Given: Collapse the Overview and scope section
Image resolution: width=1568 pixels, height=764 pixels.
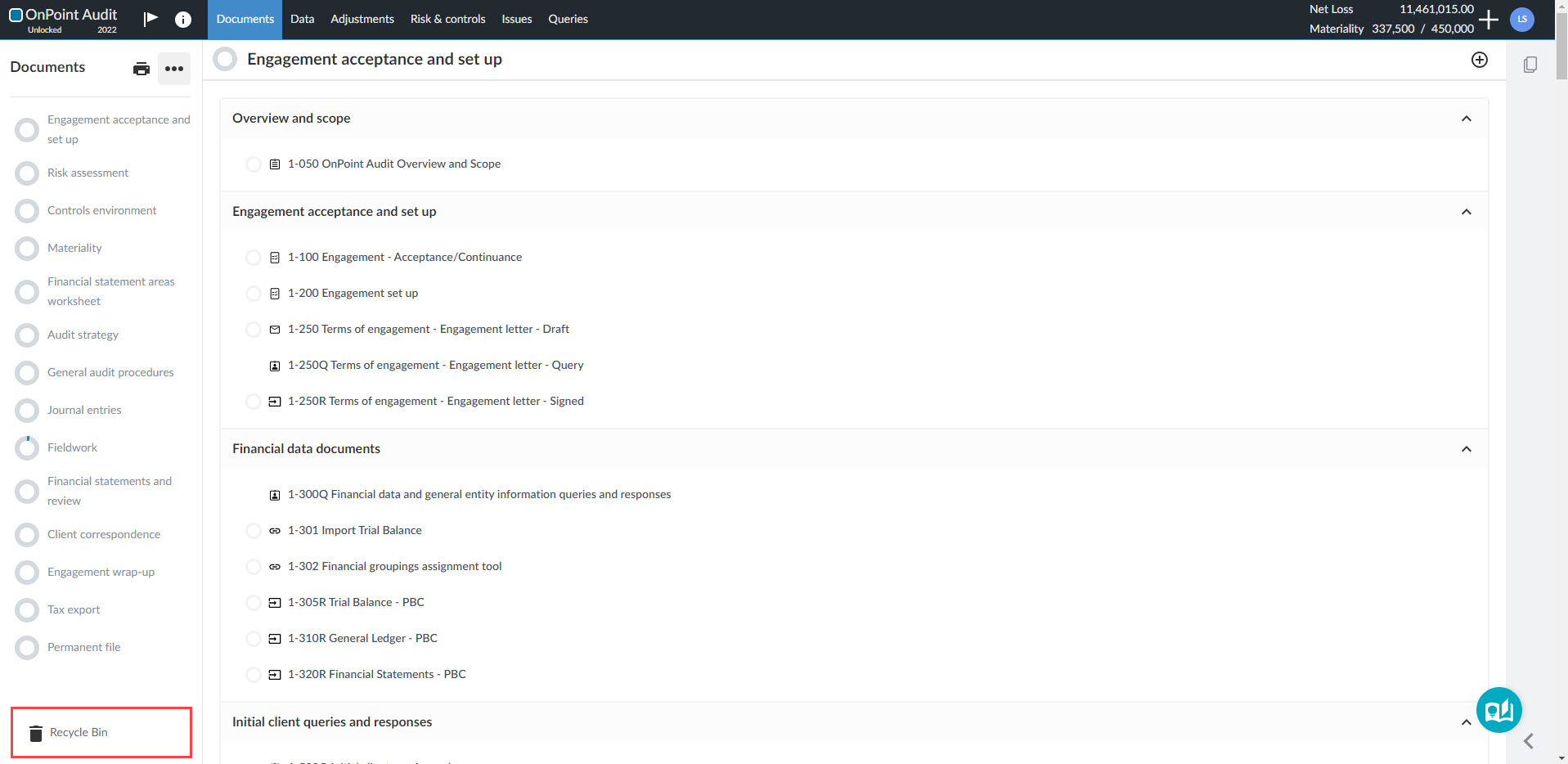Looking at the screenshot, I should coord(1466,119).
